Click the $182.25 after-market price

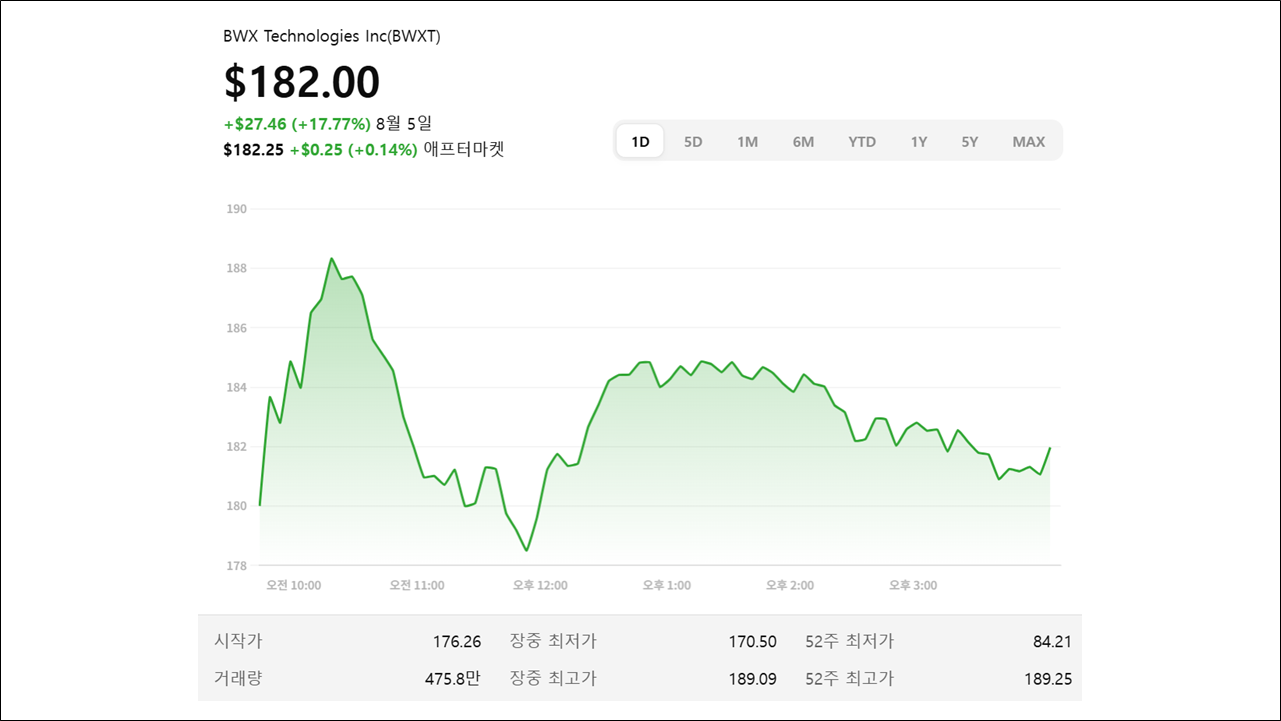click(254, 151)
